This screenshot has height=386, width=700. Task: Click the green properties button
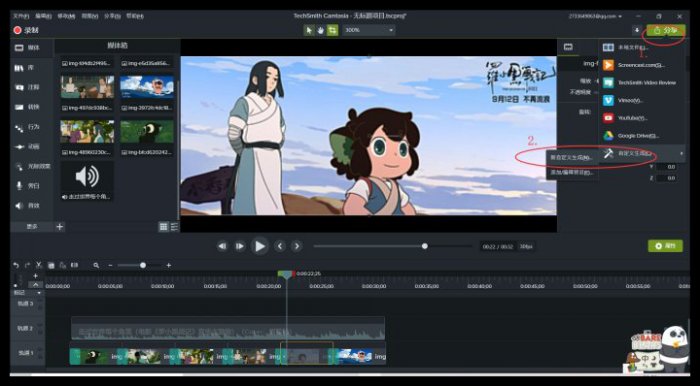click(665, 246)
